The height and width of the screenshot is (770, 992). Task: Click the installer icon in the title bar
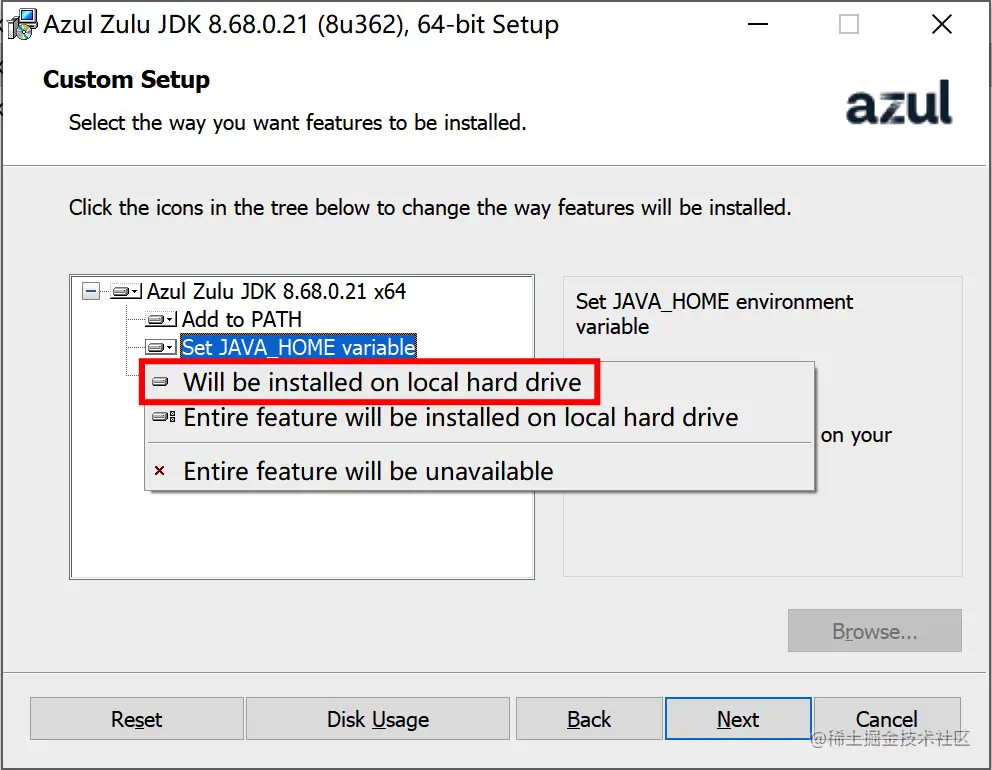21,23
